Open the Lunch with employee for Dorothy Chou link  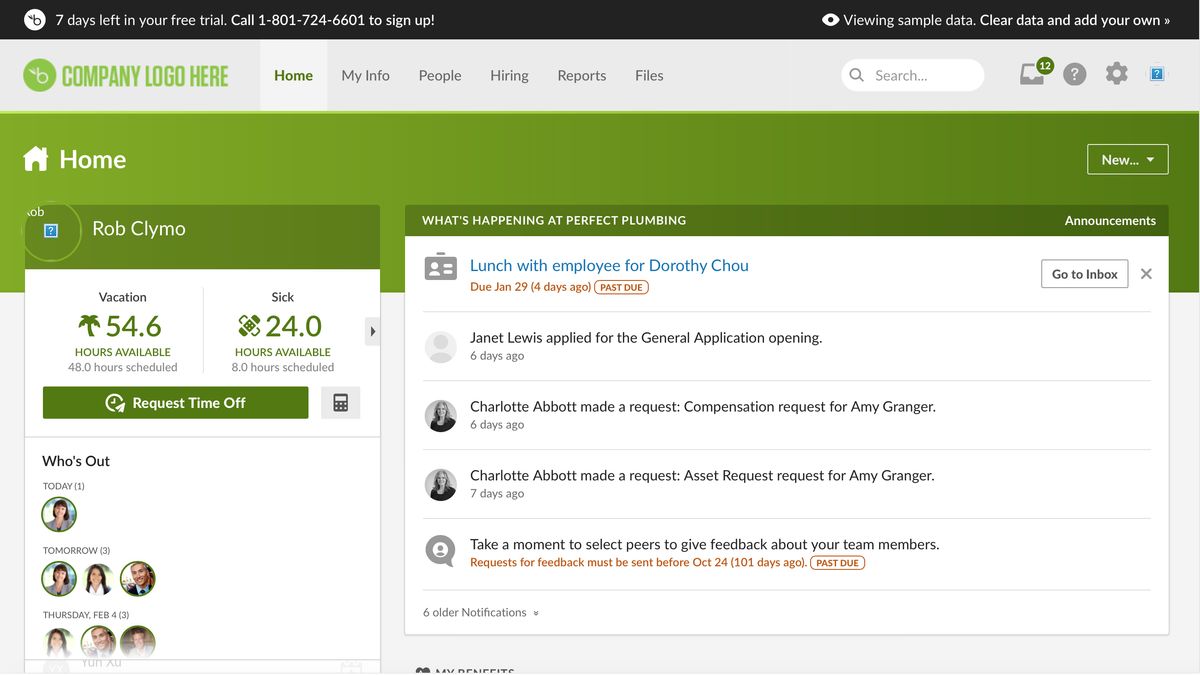coord(609,265)
